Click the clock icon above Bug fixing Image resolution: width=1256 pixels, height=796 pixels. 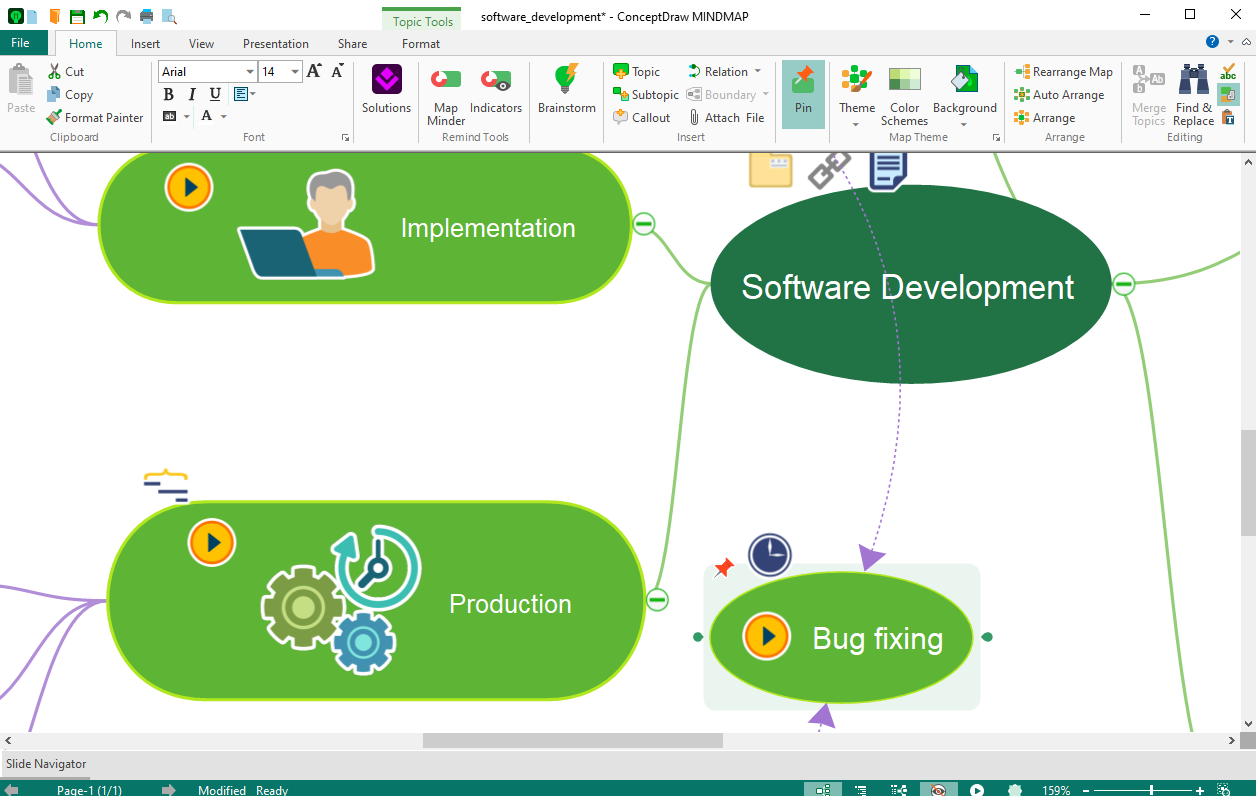click(769, 555)
